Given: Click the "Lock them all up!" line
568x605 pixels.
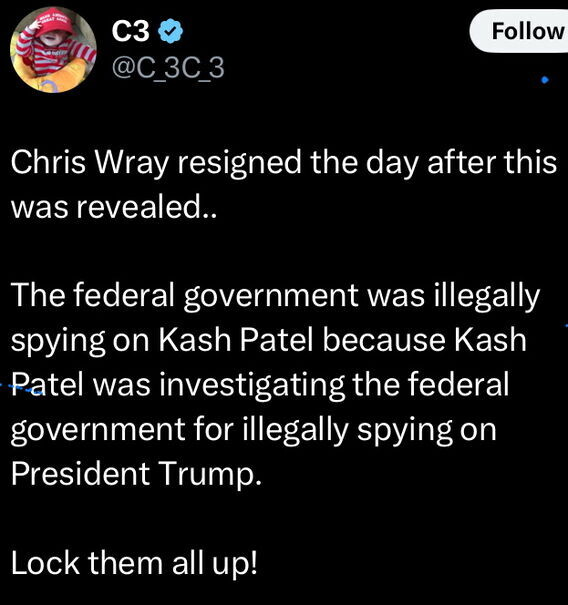Looking at the screenshot, I should [134, 564].
